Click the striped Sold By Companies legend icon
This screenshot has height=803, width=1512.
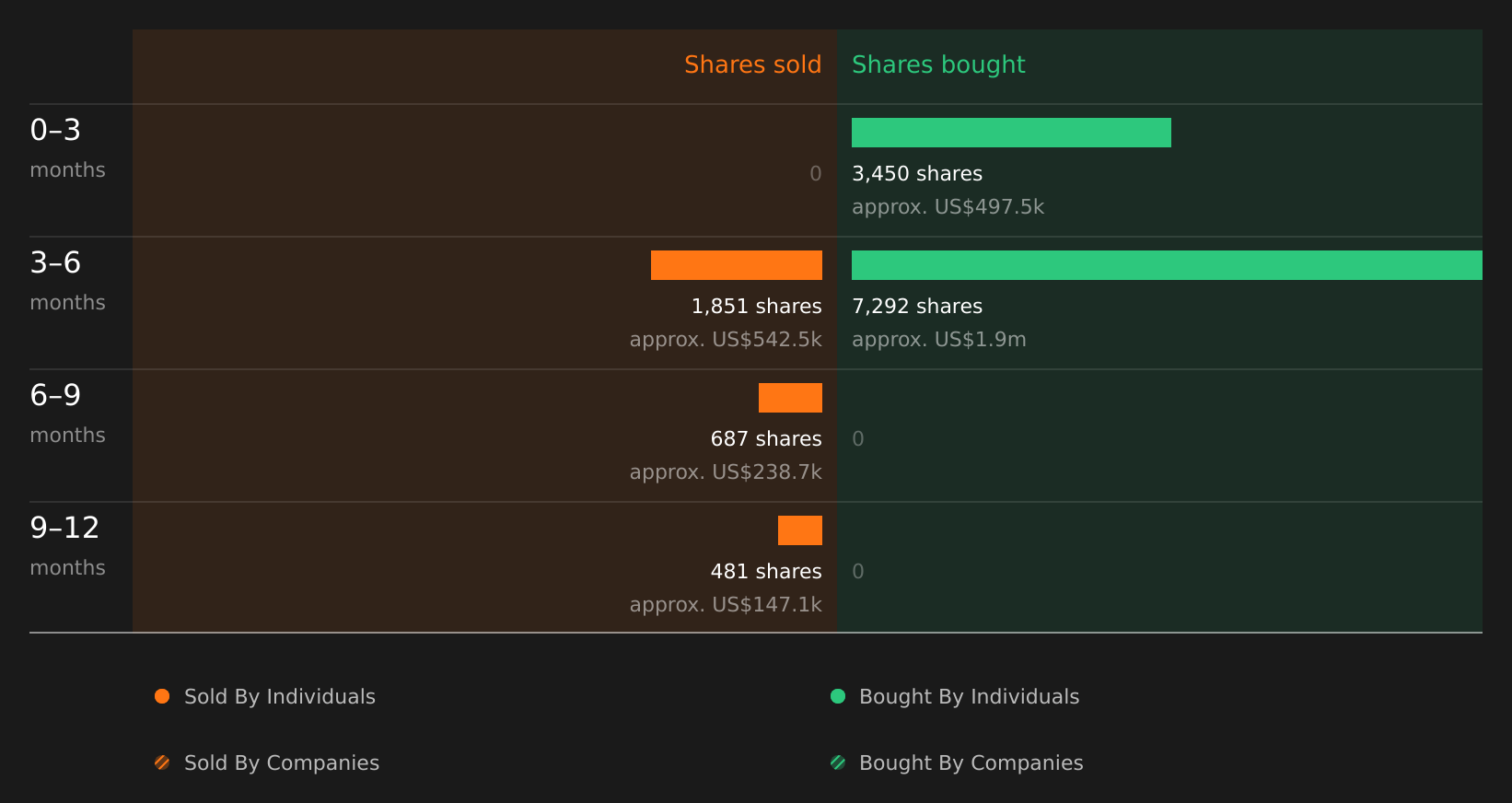(162, 762)
